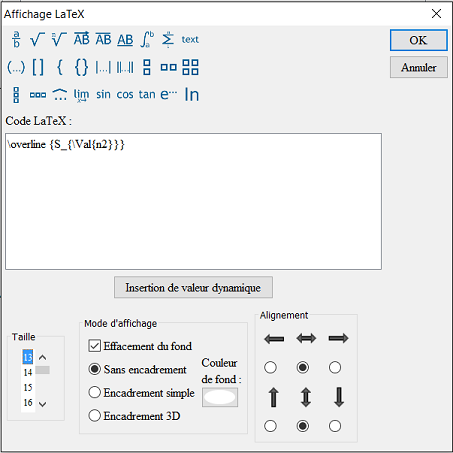The width and height of the screenshot is (453, 453).
Task: Insert the square root symbol
Action: pos(37,40)
